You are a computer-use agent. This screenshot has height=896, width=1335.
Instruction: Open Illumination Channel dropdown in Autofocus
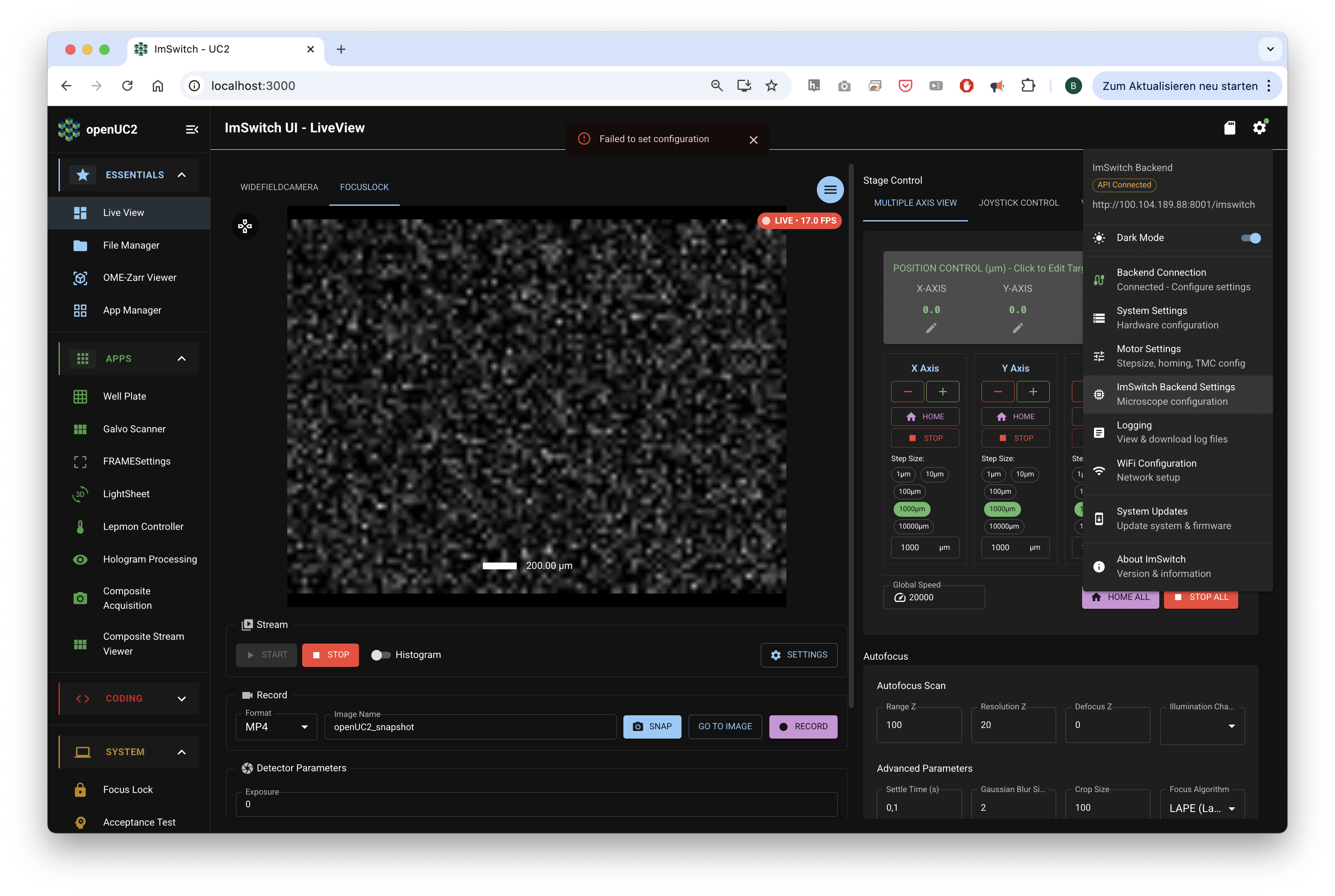pyautogui.click(x=1202, y=726)
